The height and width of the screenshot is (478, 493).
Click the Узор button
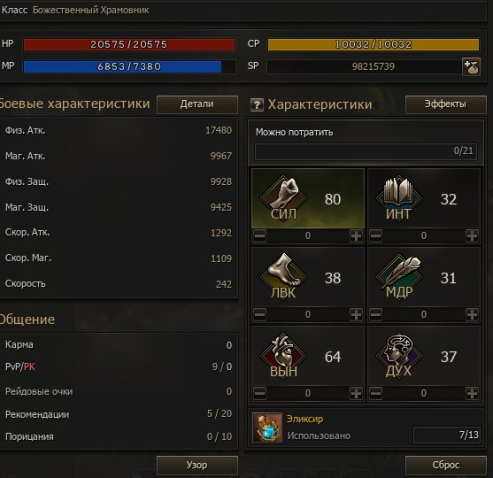(x=197, y=465)
